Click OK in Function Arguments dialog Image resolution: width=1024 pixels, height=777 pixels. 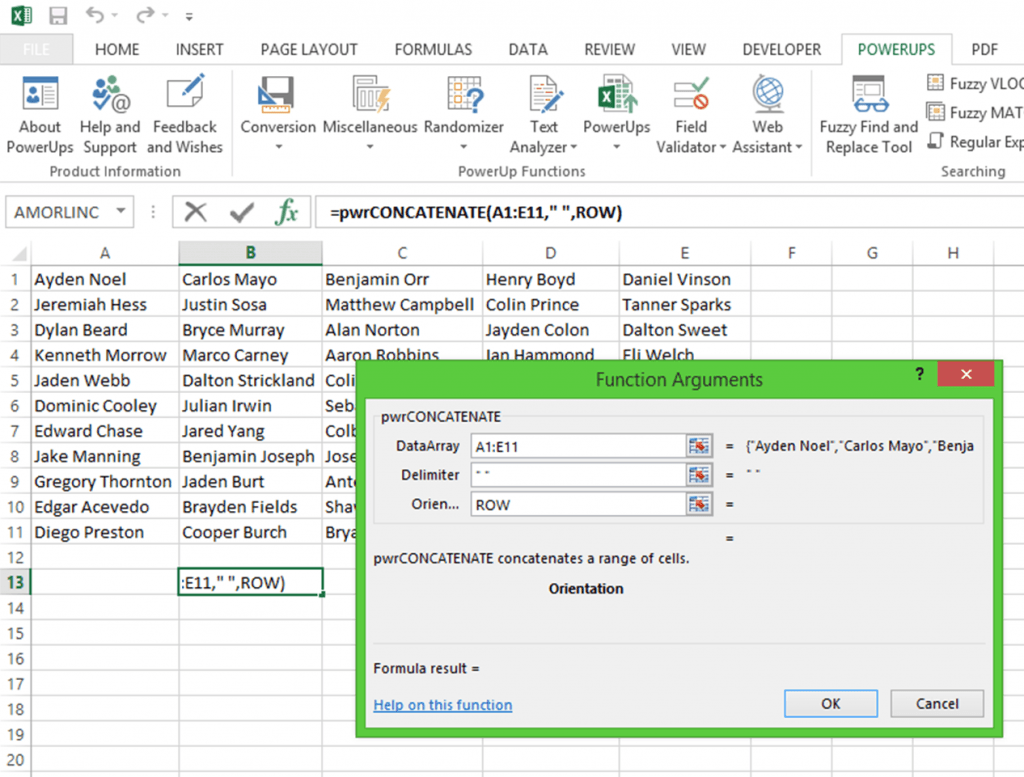click(x=831, y=703)
